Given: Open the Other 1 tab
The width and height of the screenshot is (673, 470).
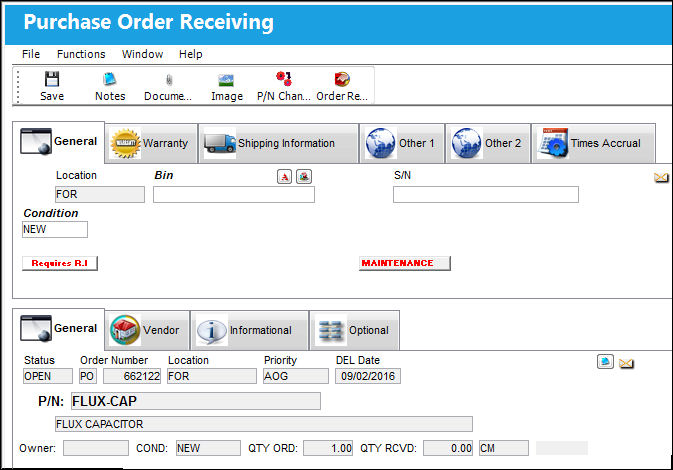Looking at the screenshot, I should [402, 143].
